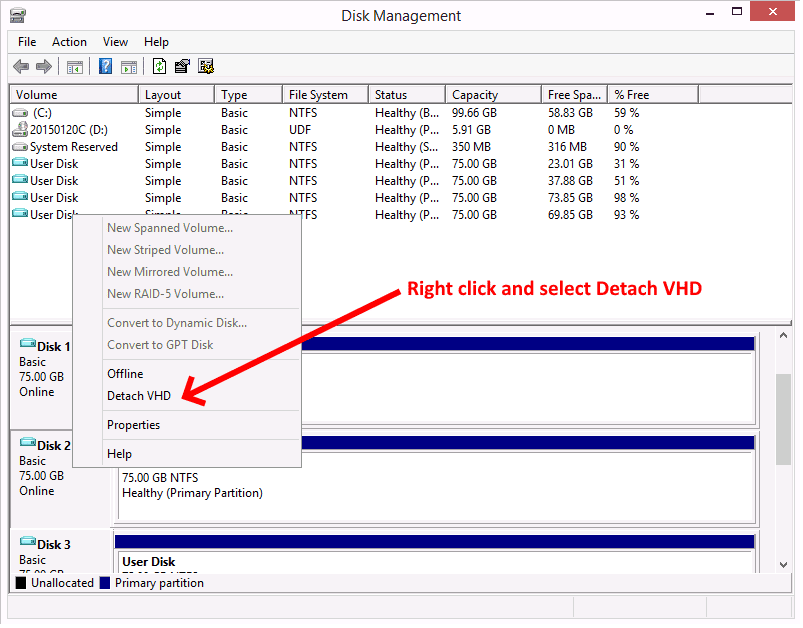Click the blue Primary partition legend swatch
The height and width of the screenshot is (628, 803).
[x=105, y=583]
